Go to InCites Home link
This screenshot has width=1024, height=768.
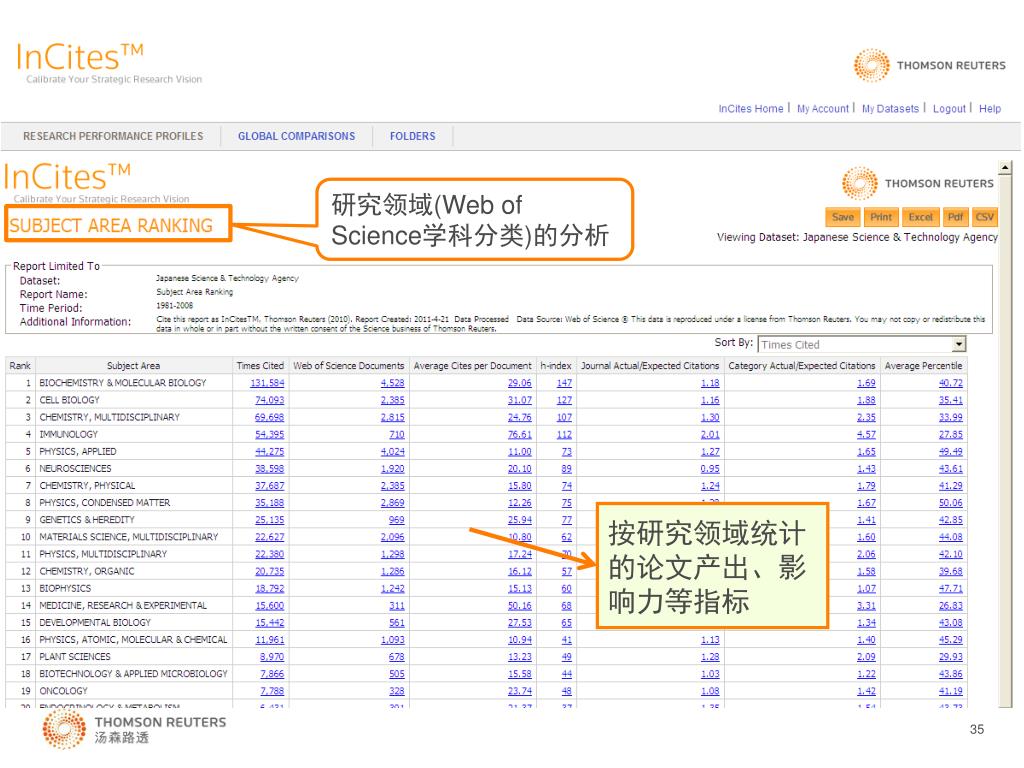click(750, 109)
